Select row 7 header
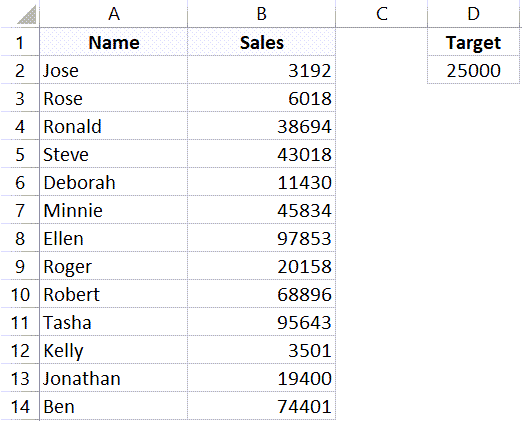Viewport: 522px width, 421px height. [x=20, y=210]
